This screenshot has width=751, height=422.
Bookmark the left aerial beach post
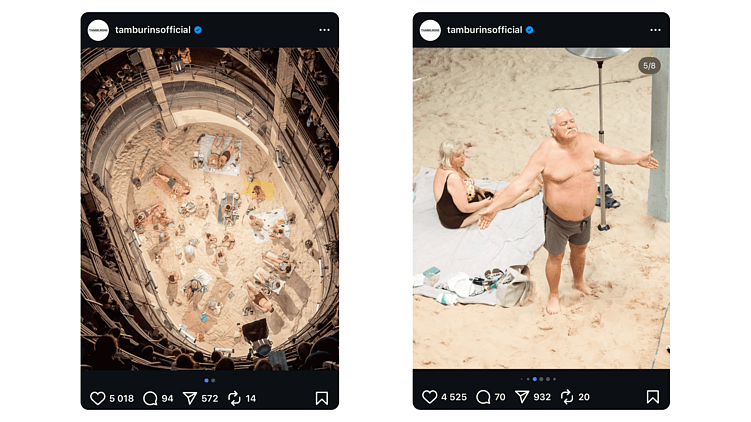322,398
